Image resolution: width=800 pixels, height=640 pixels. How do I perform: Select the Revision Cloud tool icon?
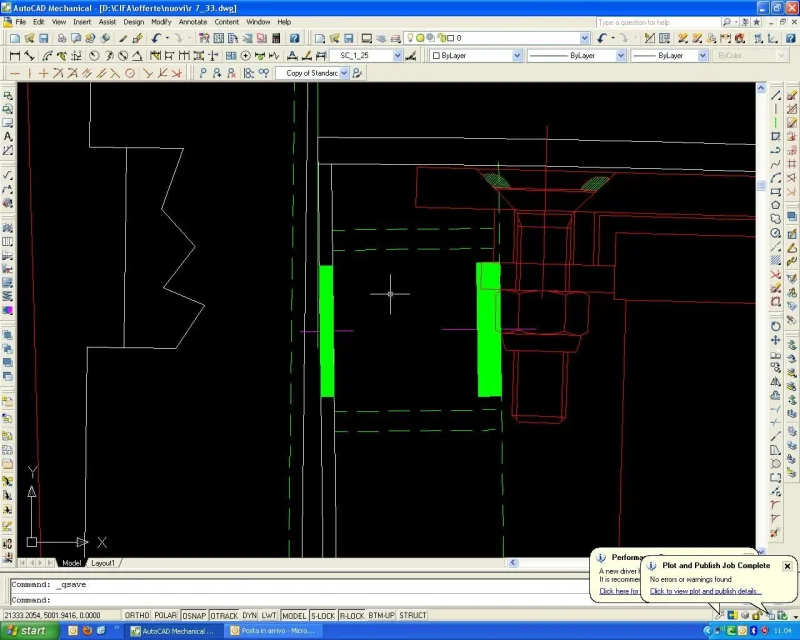point(776,219)
